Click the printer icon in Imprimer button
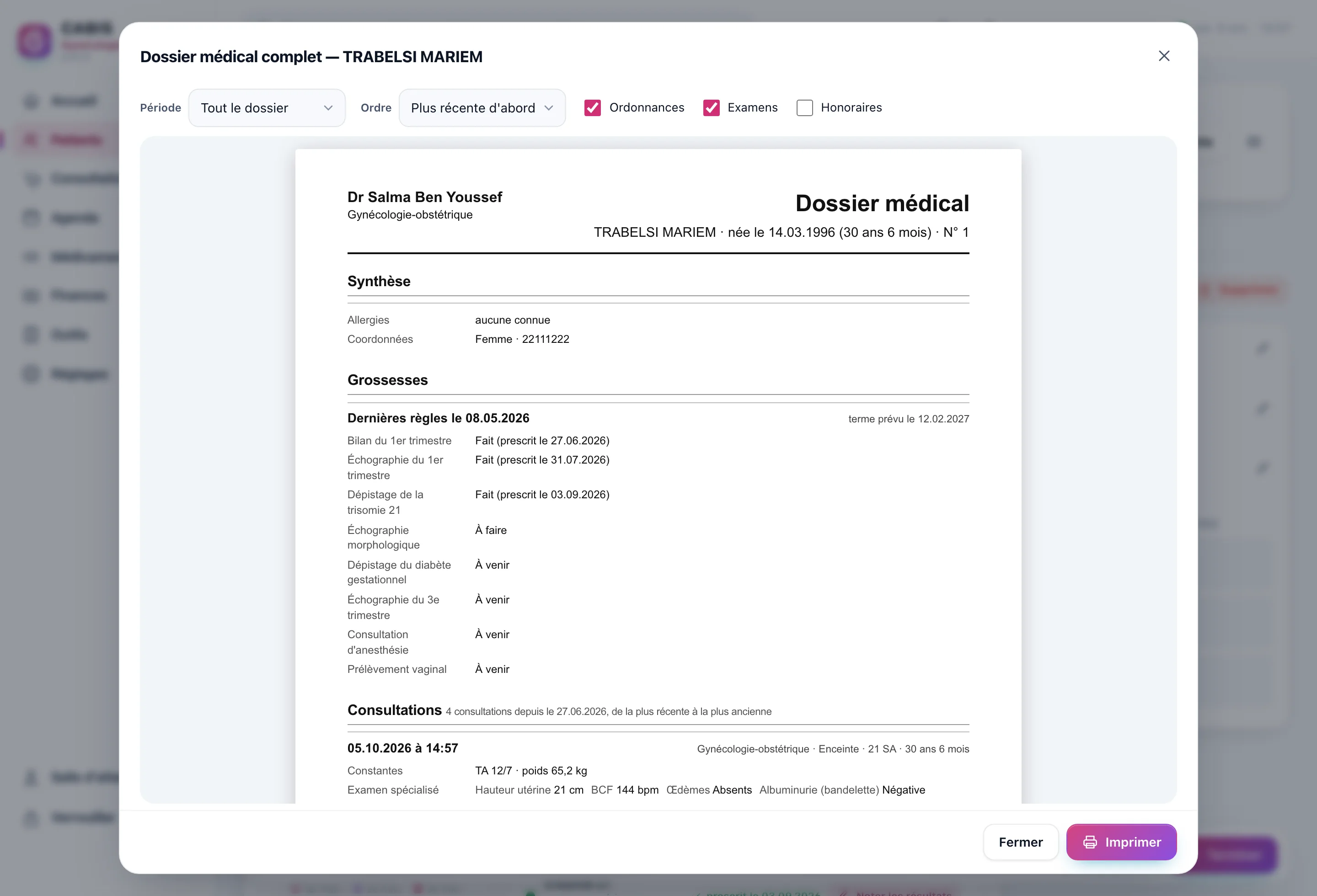 pyautogui.click(x=1090, y=842)
